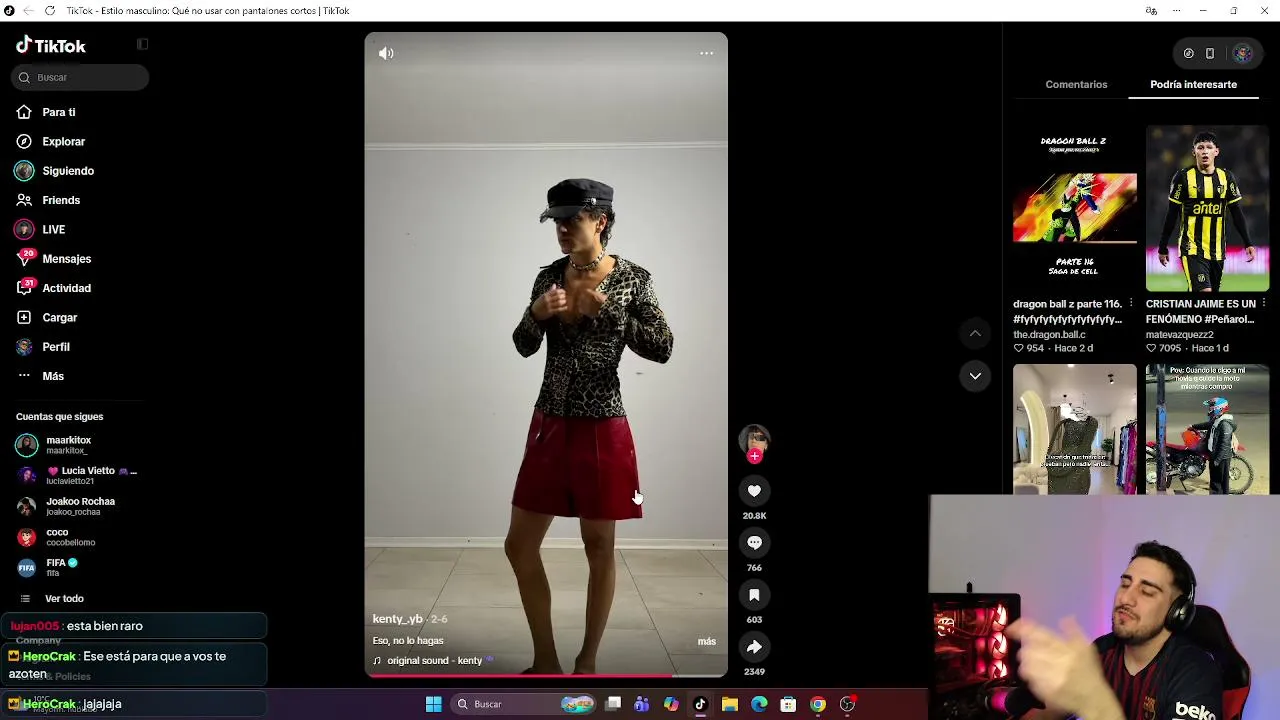This screenshot has width=1280, height=720.
Task: Open the Joakoo Rochaa followed account
Action: coord(80,506)
